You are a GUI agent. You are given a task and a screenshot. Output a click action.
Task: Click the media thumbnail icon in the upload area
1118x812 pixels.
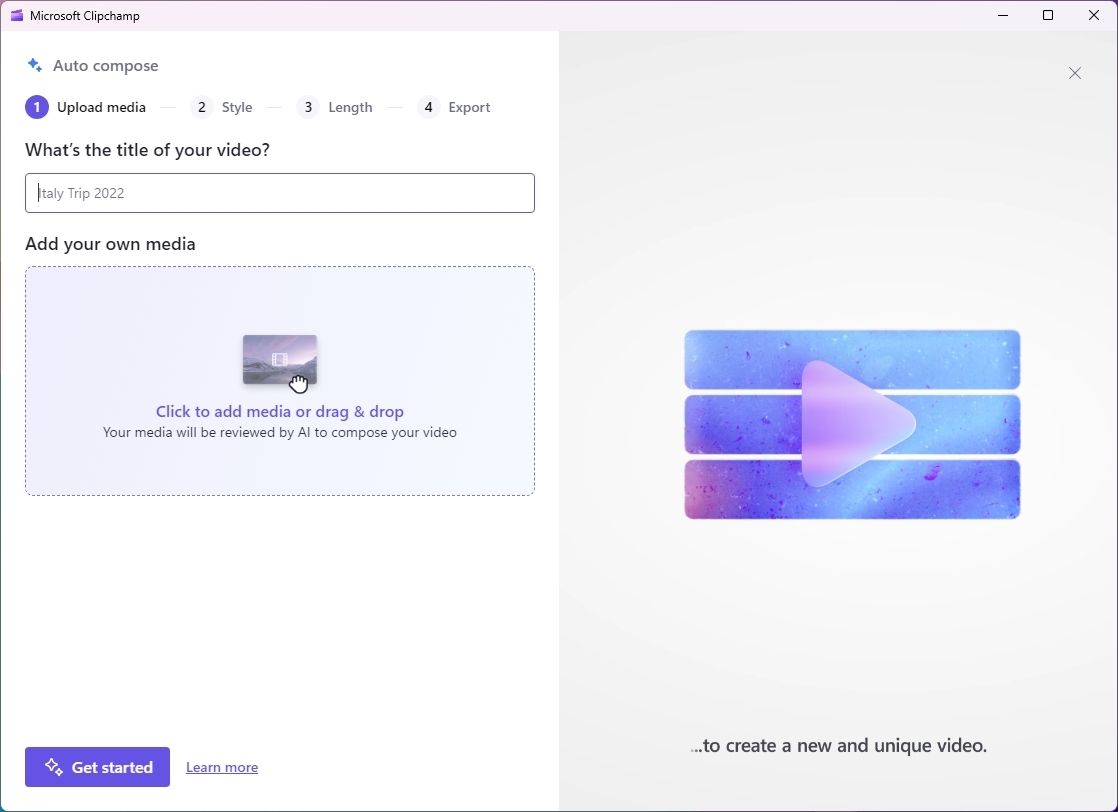[279, 360]
